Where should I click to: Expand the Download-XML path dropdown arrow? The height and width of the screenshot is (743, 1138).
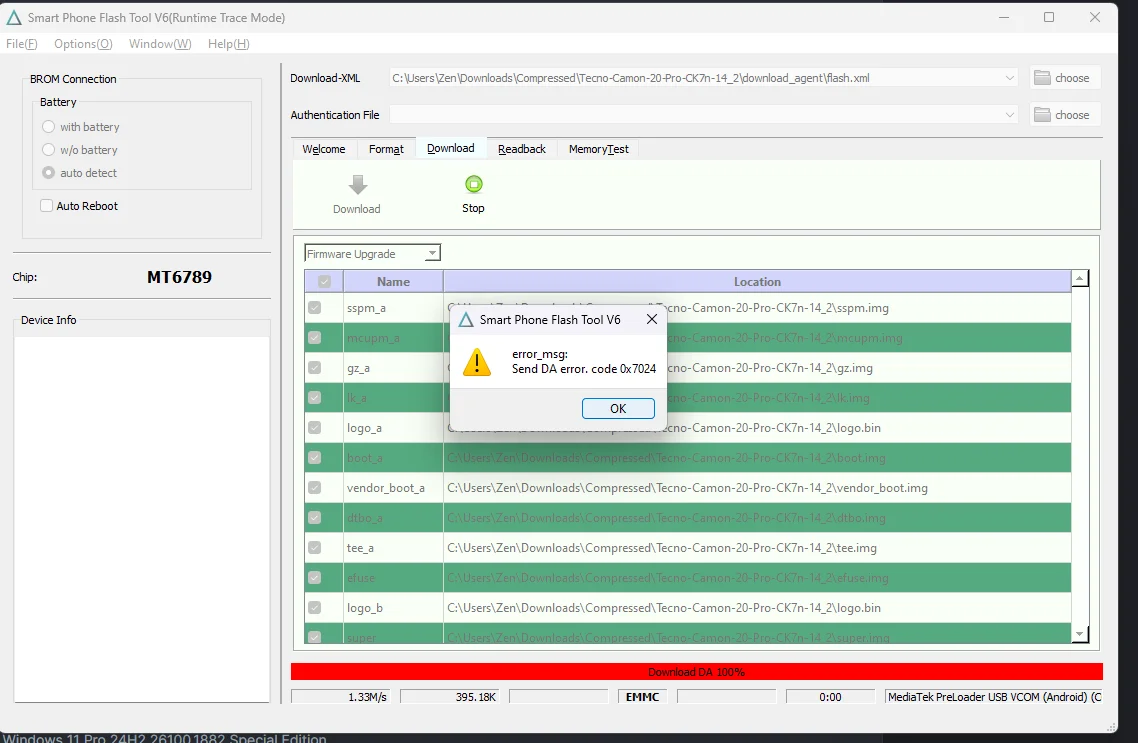(1010, 78)
